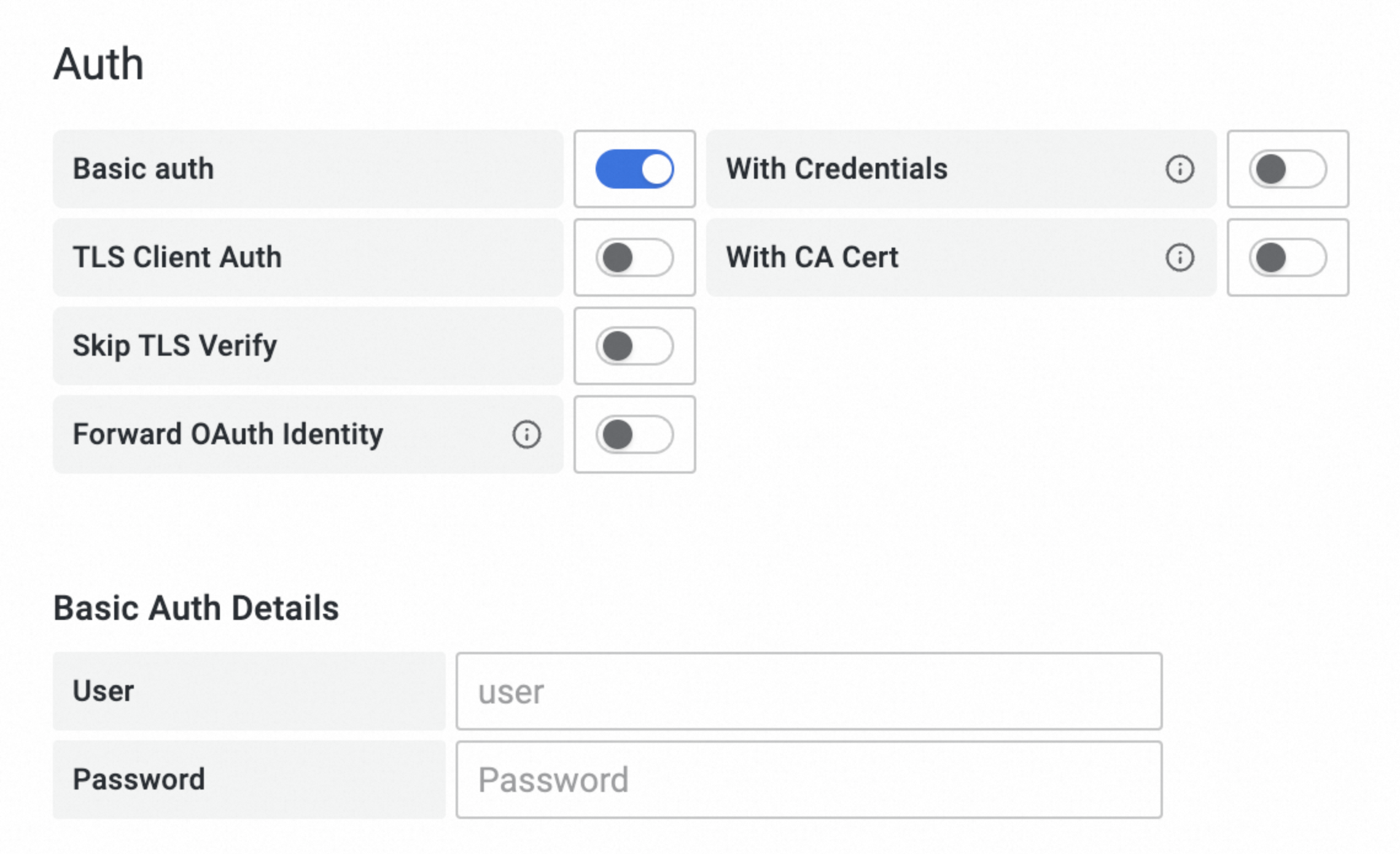Click the TLS Client Auth label
Image resolution: width=1400 pixels, height=854 pixels.
(x=177, y=257)
